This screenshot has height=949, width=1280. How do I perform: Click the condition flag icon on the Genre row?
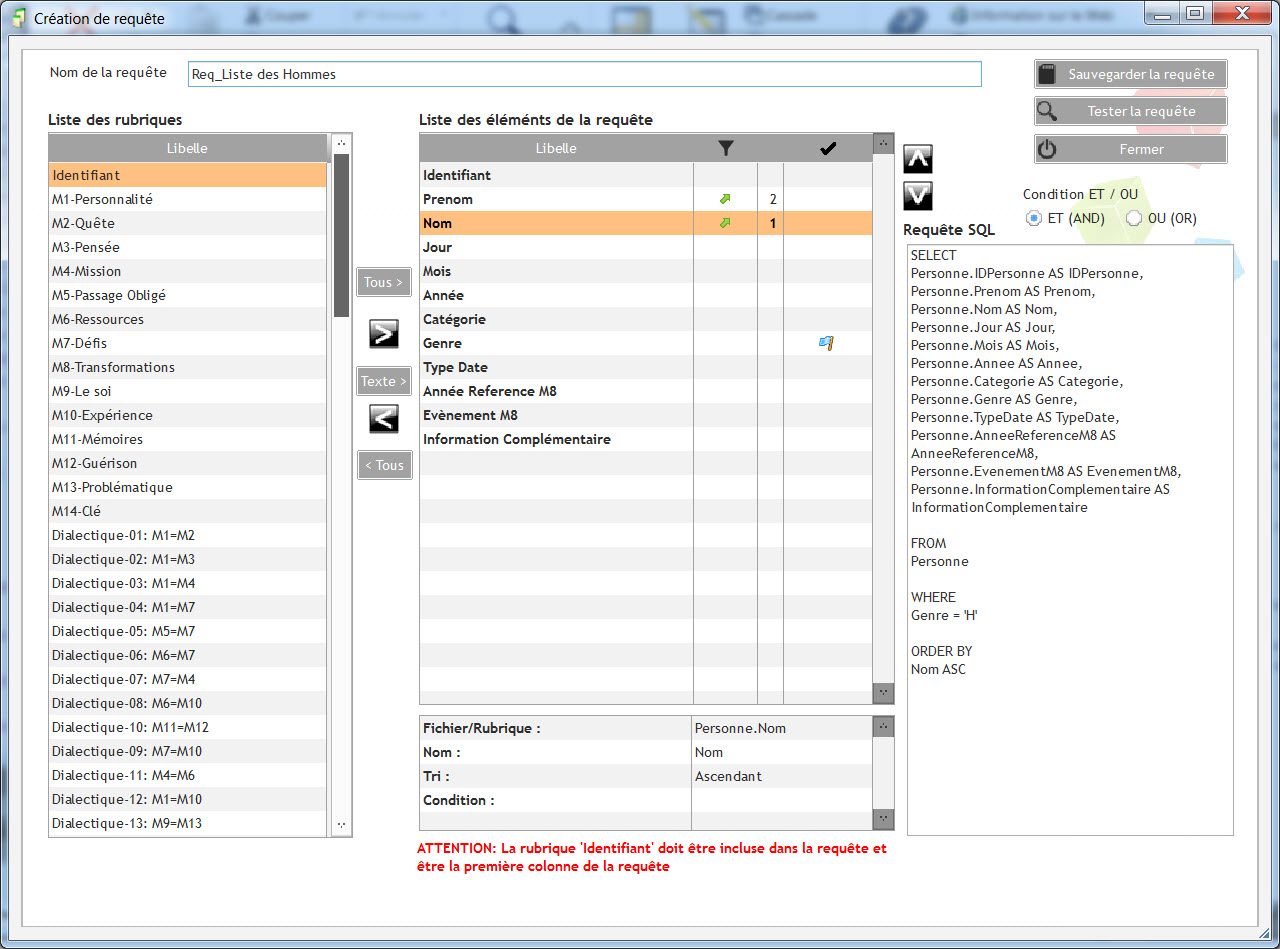[x=825, y=343]
